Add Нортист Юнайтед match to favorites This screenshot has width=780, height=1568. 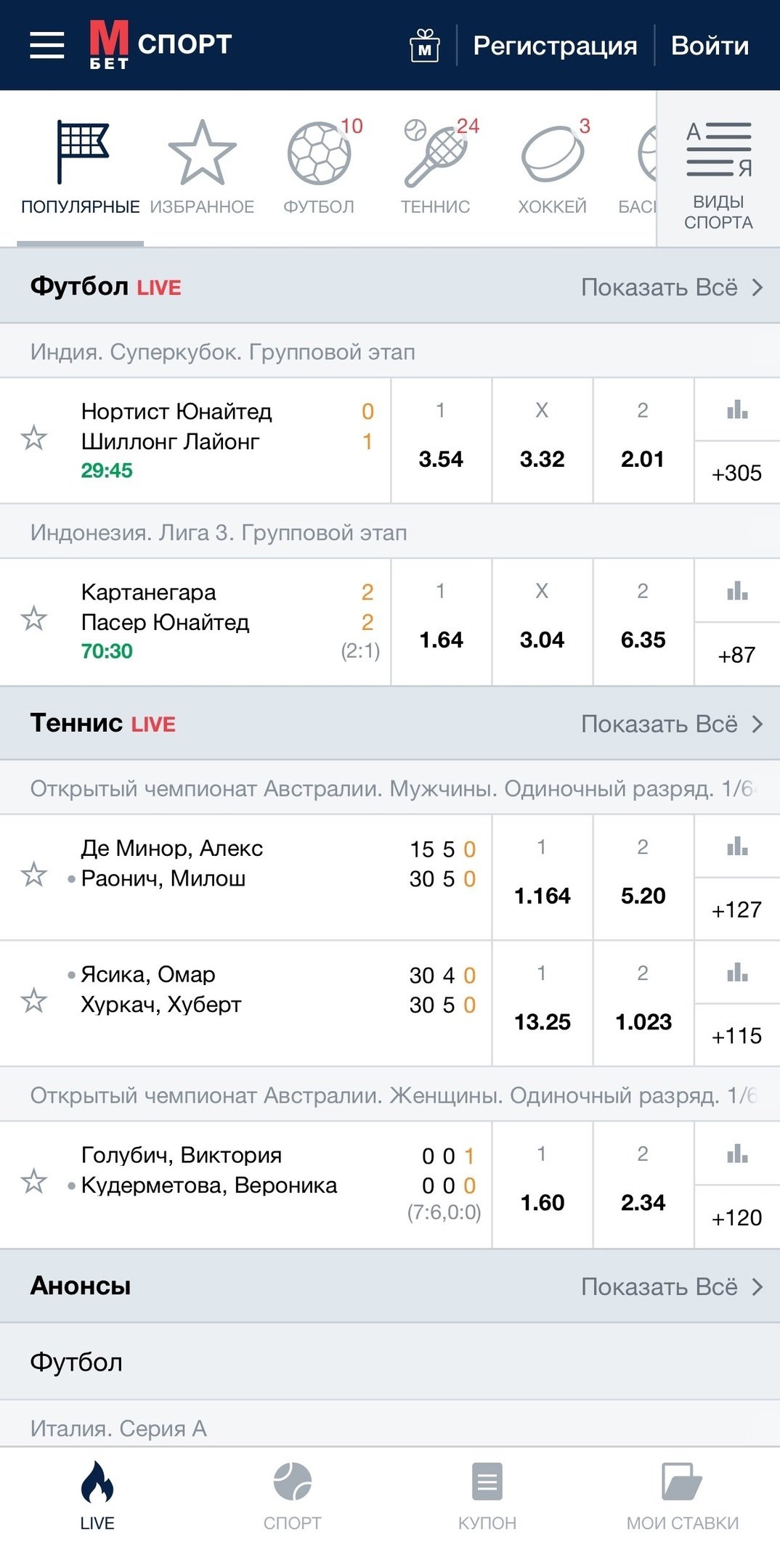click(34, 438)
